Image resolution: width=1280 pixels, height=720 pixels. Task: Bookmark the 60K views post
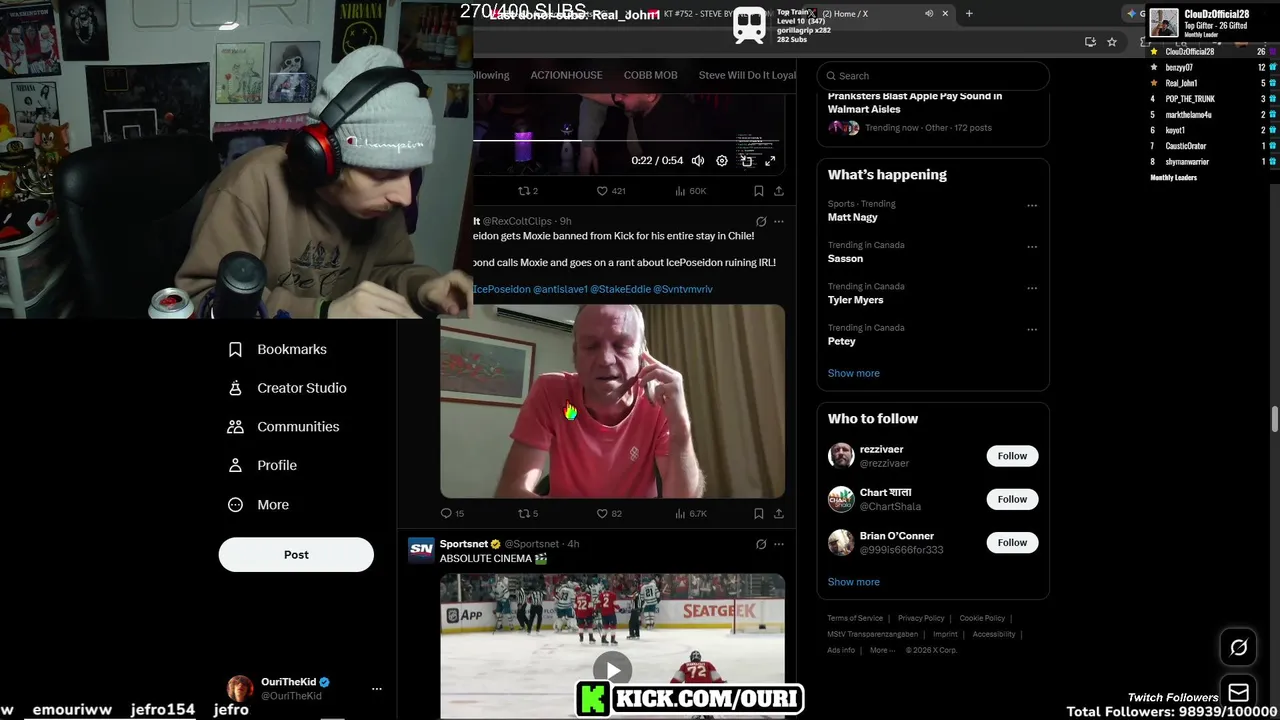759,191
